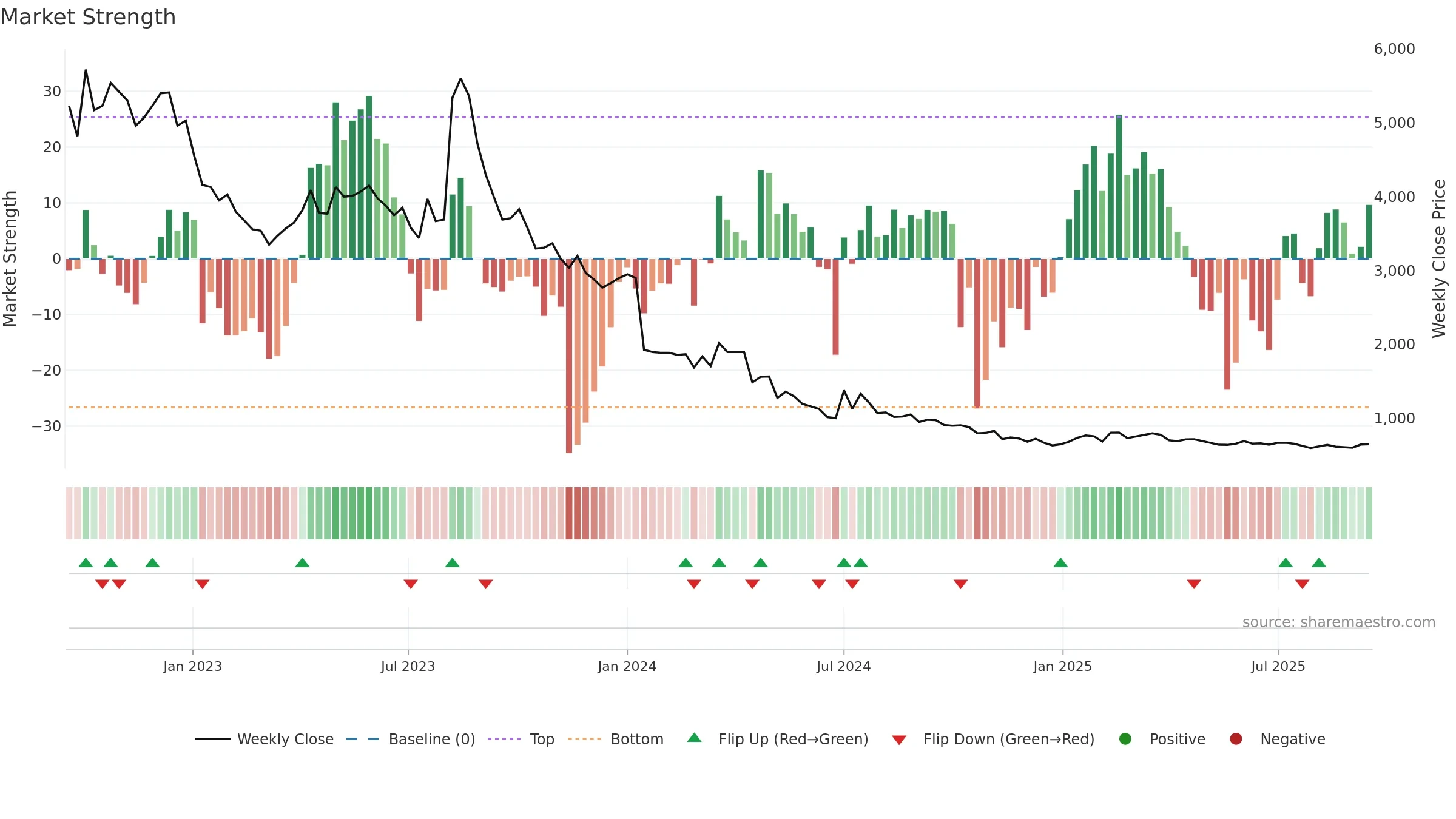This screenshot has height=819, width=1456.
Task: Open the source: sharemaestro.com credit
Action: click(1339, 622)
